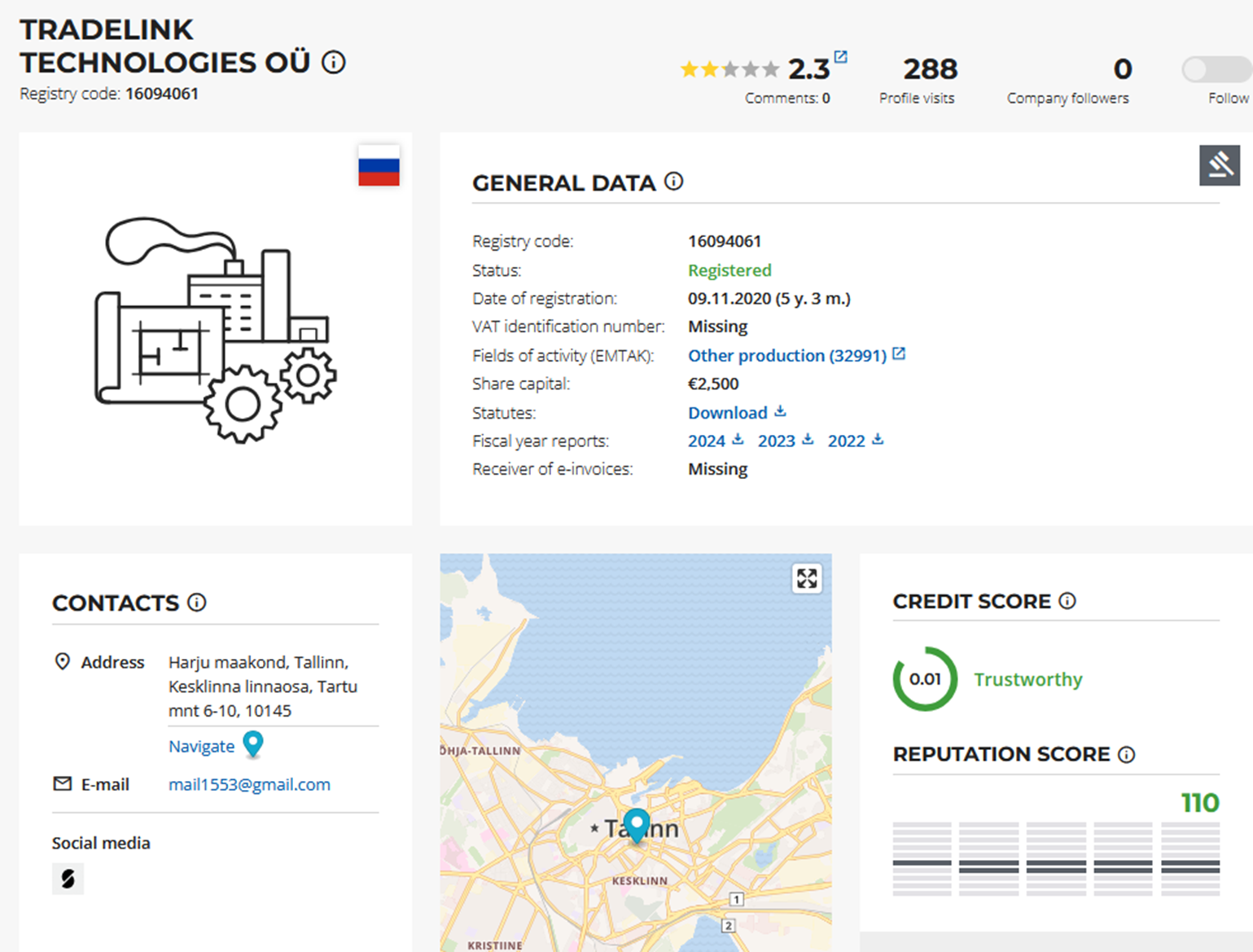This screenshot has width=1253, height=952.
Task: Click the share capital value €2,500
Action: (713, 384)
